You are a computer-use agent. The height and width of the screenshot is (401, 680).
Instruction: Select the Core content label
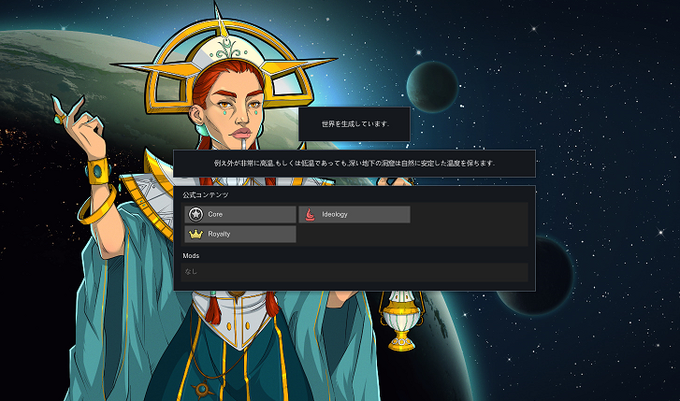coord(215,214)
